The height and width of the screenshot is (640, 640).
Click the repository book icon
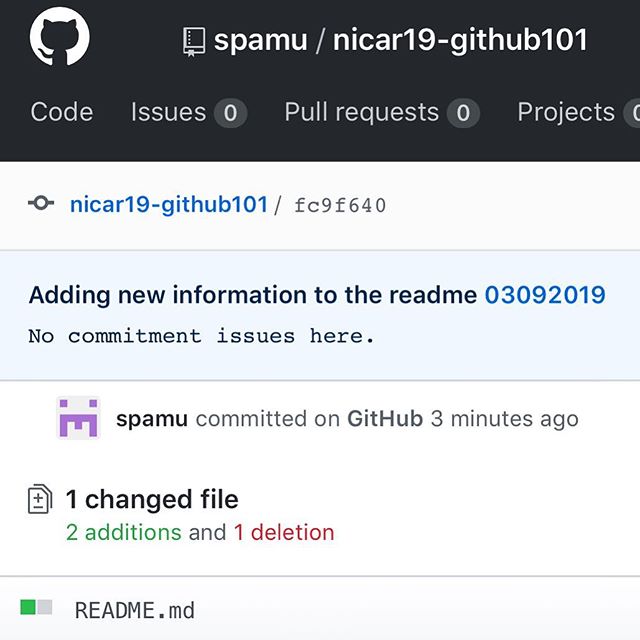click(194, 41)
